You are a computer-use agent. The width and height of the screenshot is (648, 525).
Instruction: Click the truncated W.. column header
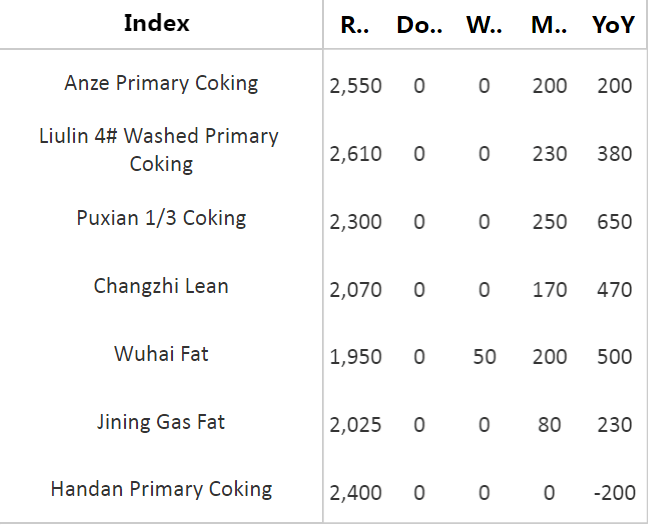[484, 25]
